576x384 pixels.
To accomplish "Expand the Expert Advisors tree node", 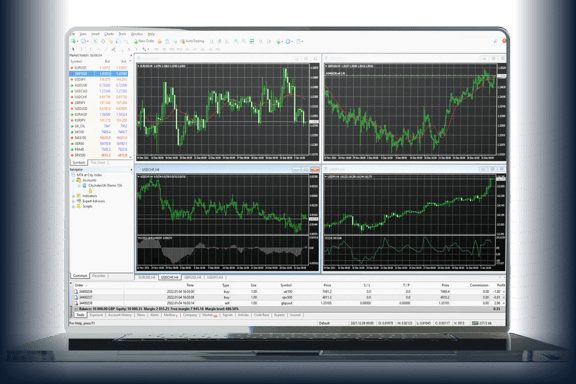I will coord(73,201).
